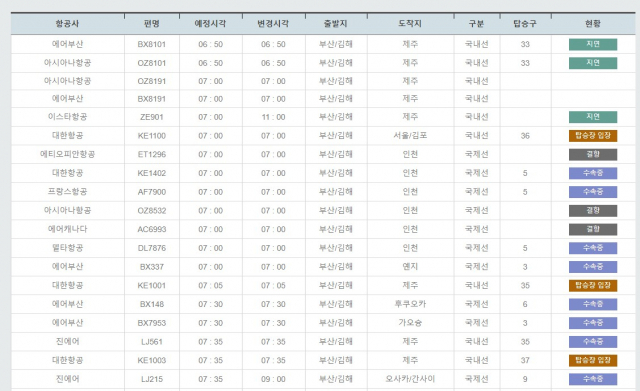Screen dimensions: 640x391
Task: Click changed time 09 : 00 for LJ215
Action: tap(273, 379)
